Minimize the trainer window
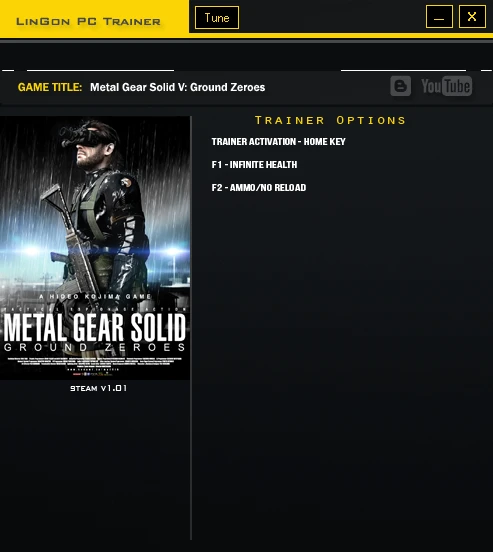The image size is (493, 552). click(439, 17)
